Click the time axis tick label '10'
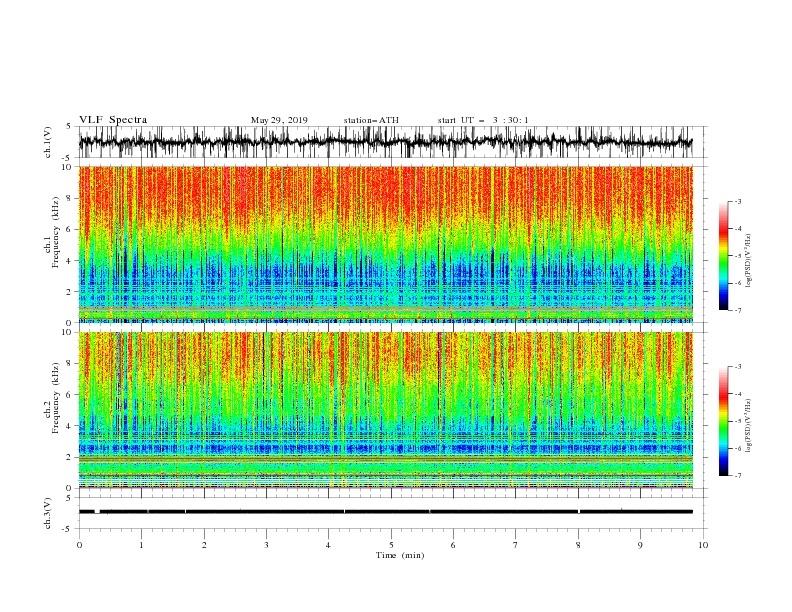Image resolution: width=792 pixels, height=612 pixels. click(703, 545)
